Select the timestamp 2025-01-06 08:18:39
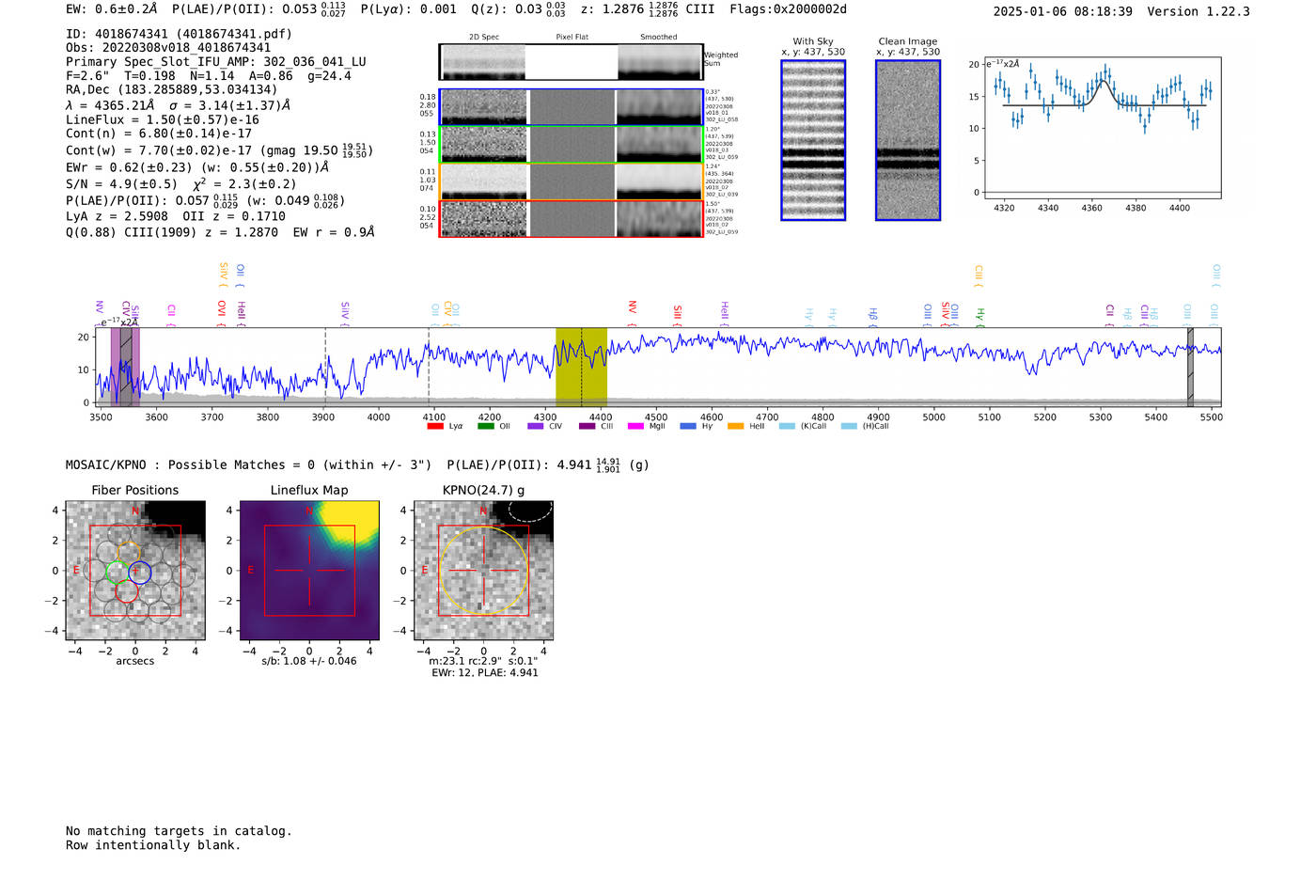 point(1062,11)
